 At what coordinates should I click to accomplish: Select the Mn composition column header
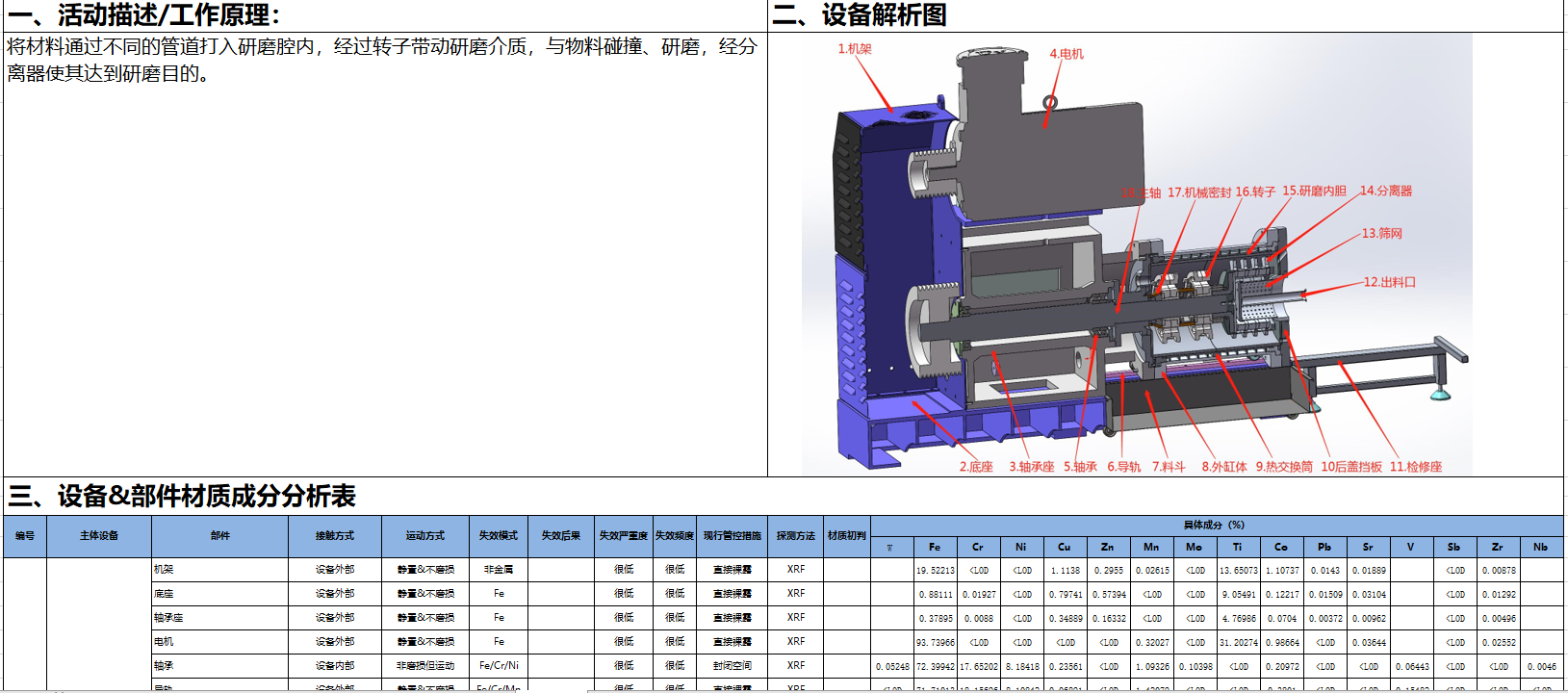(x=1151, y=547)
